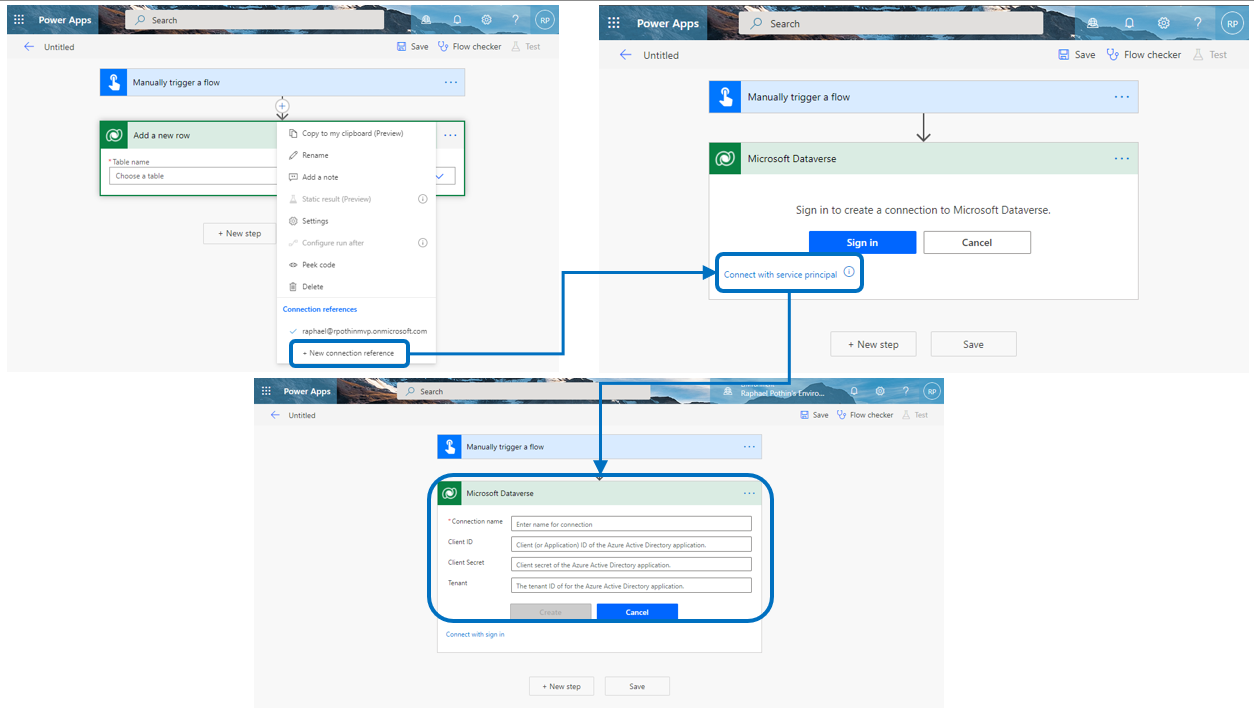
Task: Click the Save icon on the toolbar
Action: point(401,46)
